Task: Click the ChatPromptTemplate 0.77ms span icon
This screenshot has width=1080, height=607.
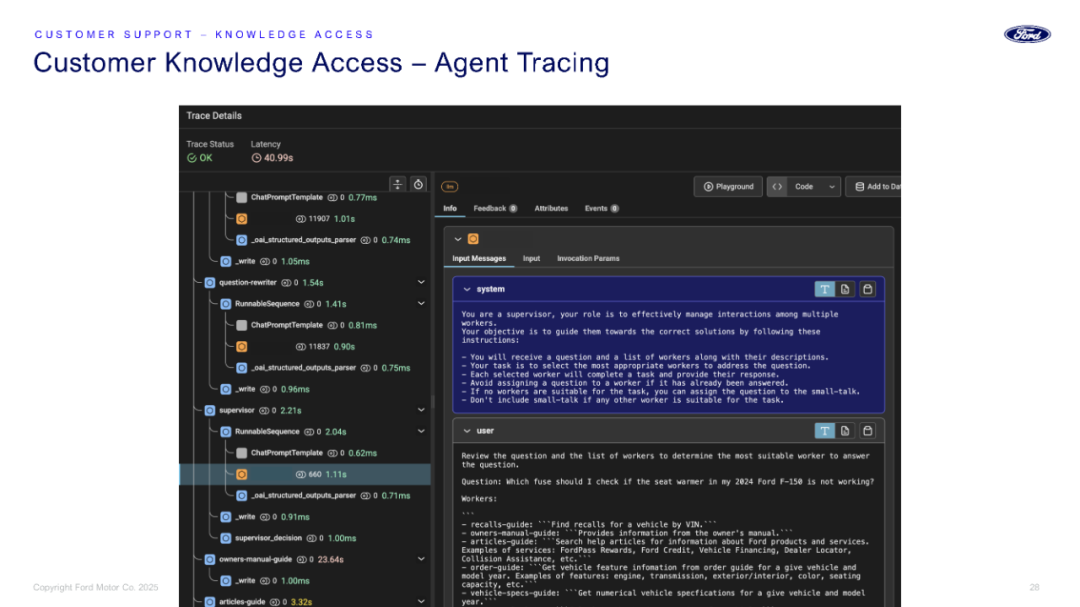Action: point(242,198)
